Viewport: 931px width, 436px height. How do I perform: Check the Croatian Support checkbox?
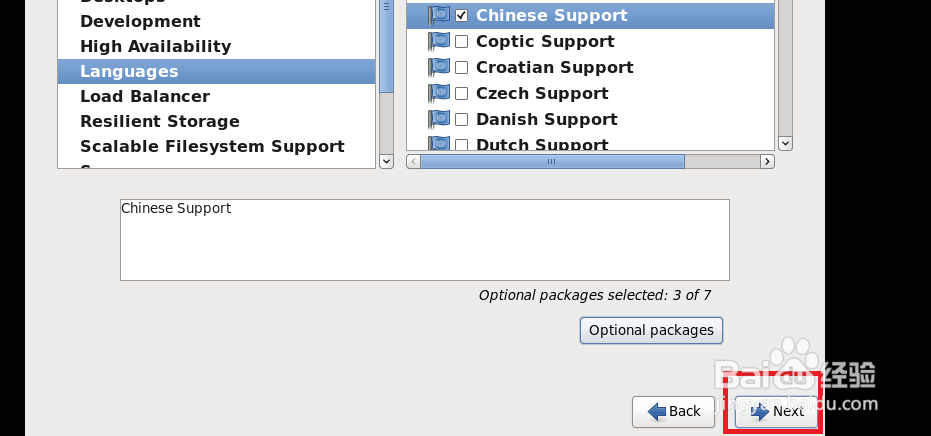point(462,68)
